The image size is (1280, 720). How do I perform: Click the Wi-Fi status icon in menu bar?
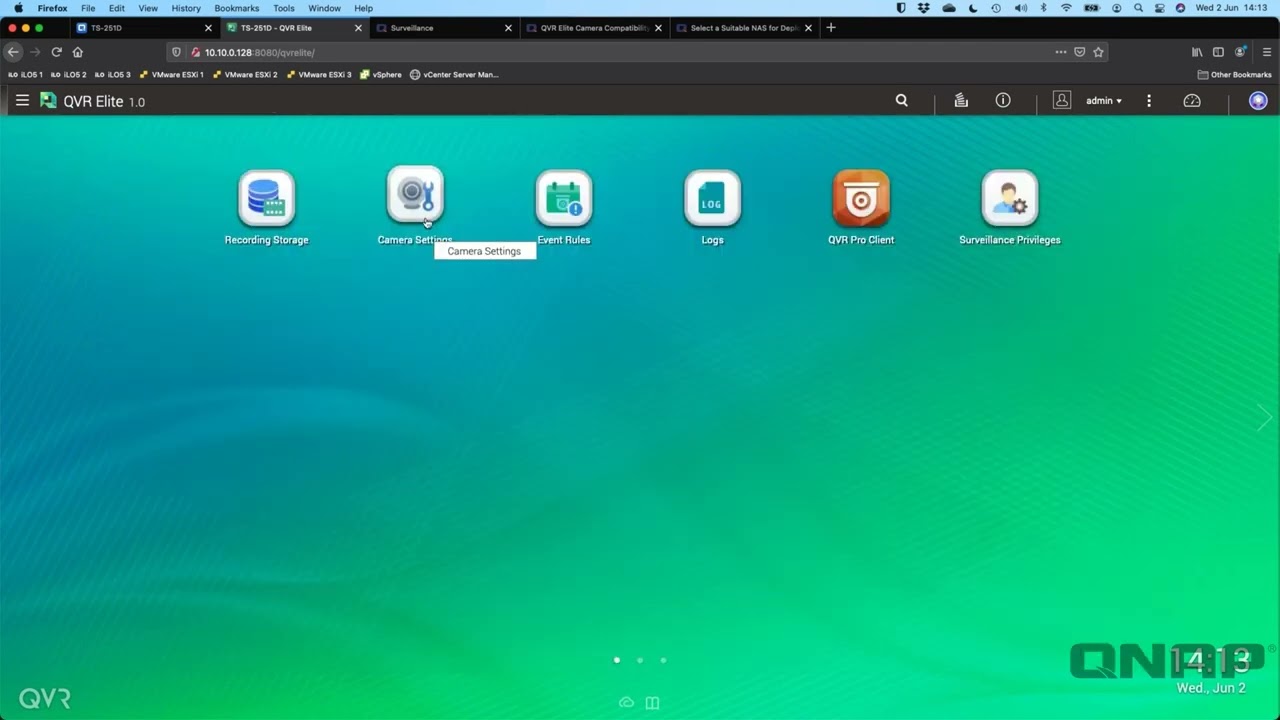pyautogui.click(x=1066, y=8)
